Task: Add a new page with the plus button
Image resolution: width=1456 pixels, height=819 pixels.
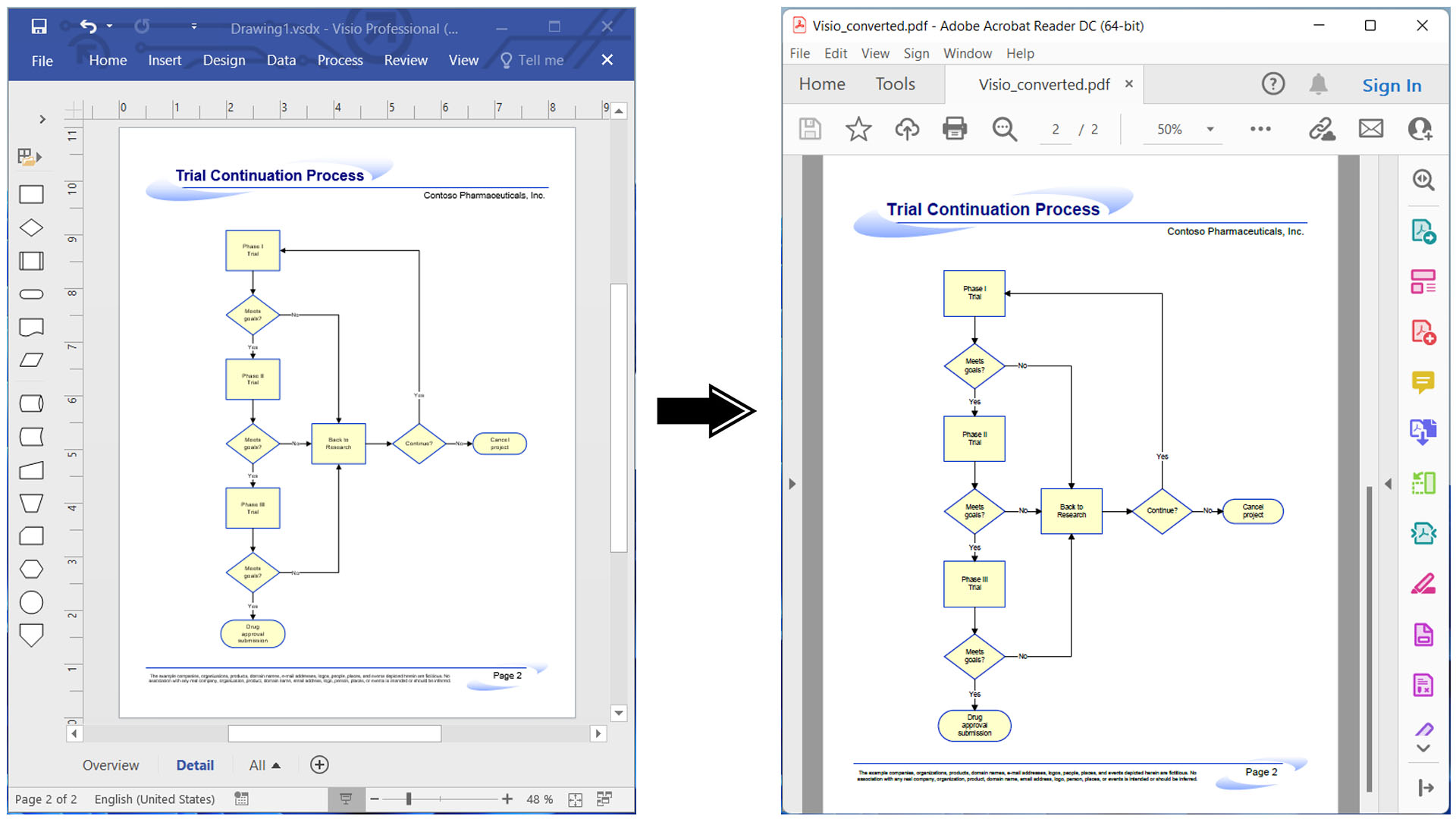Action: [x=319, y=764]
